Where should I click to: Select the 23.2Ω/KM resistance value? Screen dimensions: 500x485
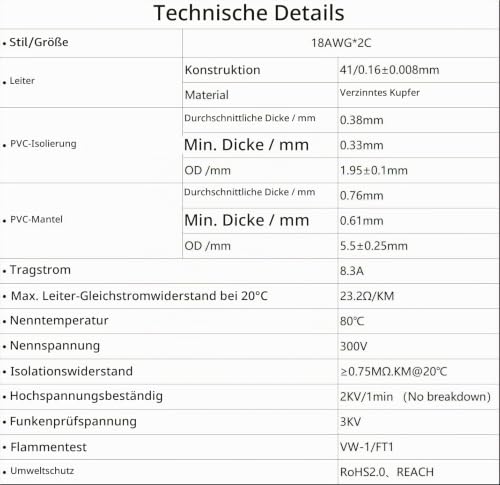(367, 296)
